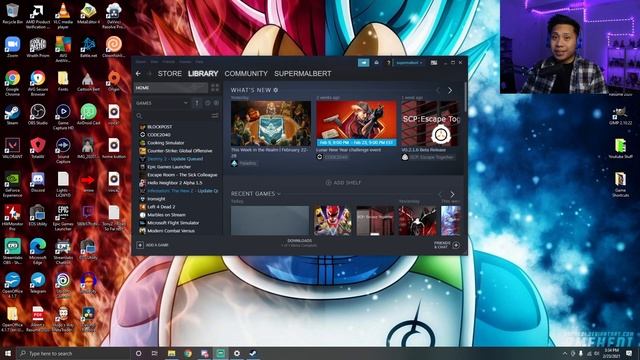Customize What's New with gear icon
Image resolution: width=640 pixels, height=360 pixels.
tap(276, 90)
